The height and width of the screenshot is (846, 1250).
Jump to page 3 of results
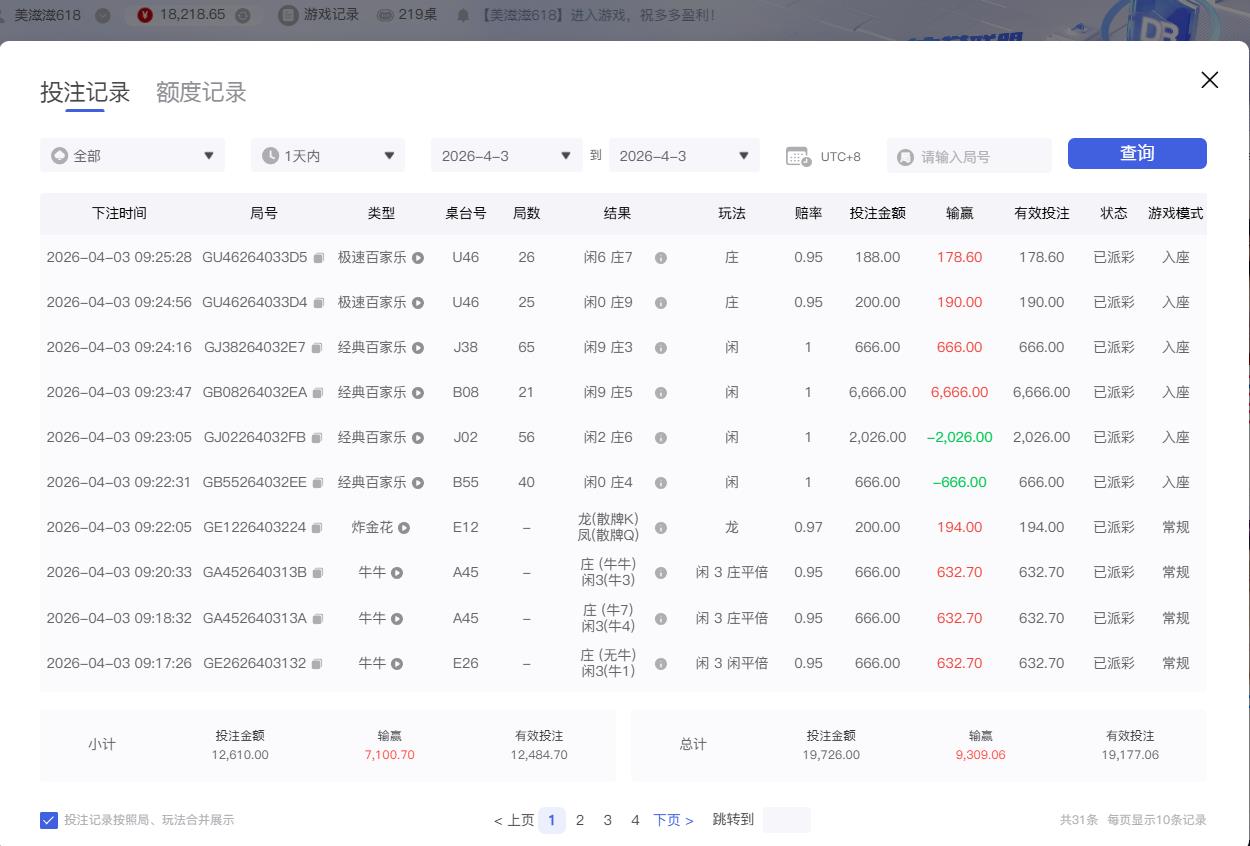(x=607, y=820)
